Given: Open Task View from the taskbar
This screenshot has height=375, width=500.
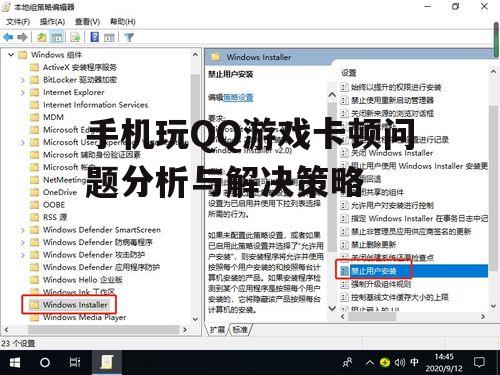Looking at the screenshot, I should point(75,362).
